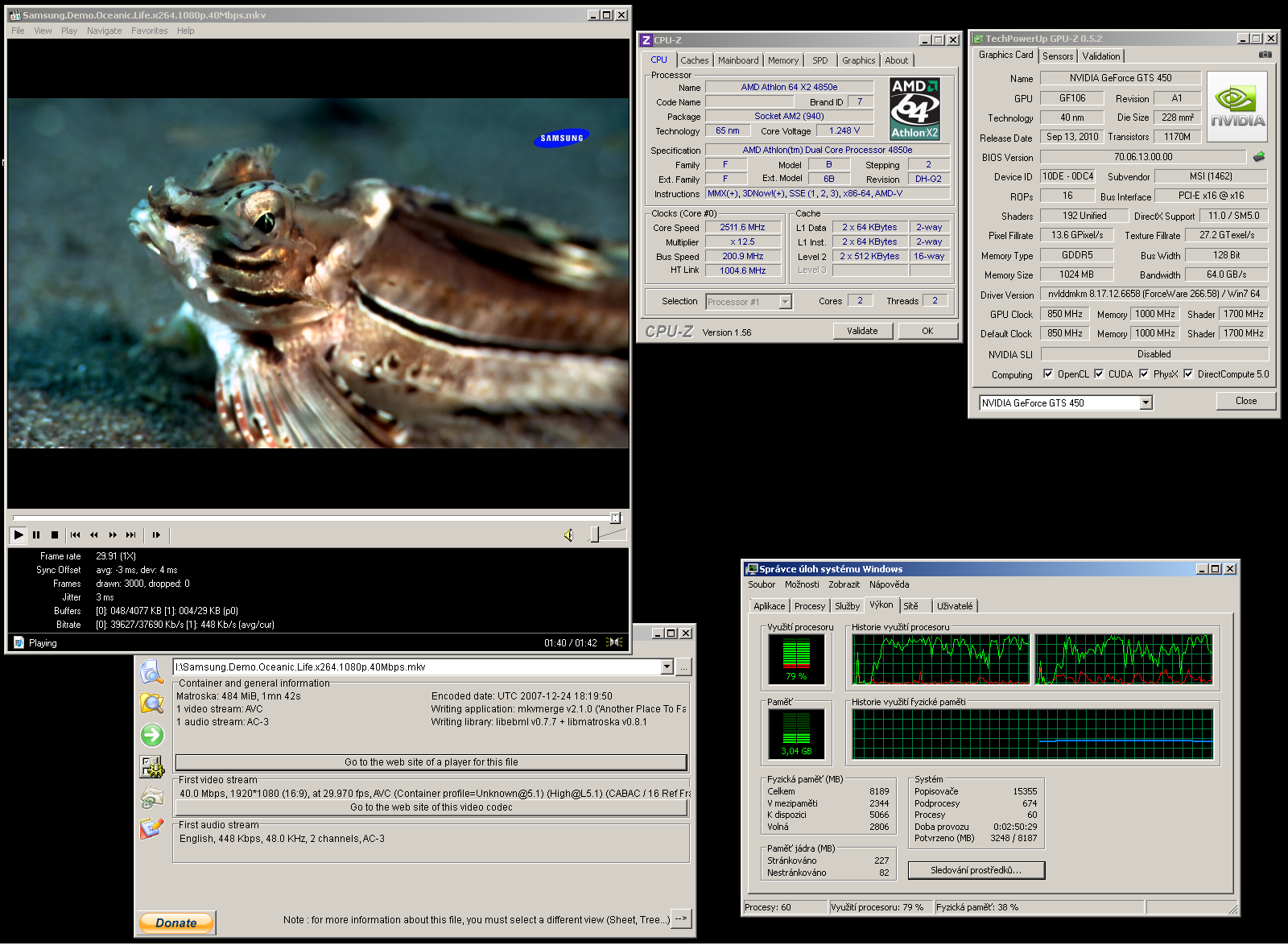Expand the MediaInfo file path dropdown arrow
This screenshot has height=945, width=1288.
667,666
